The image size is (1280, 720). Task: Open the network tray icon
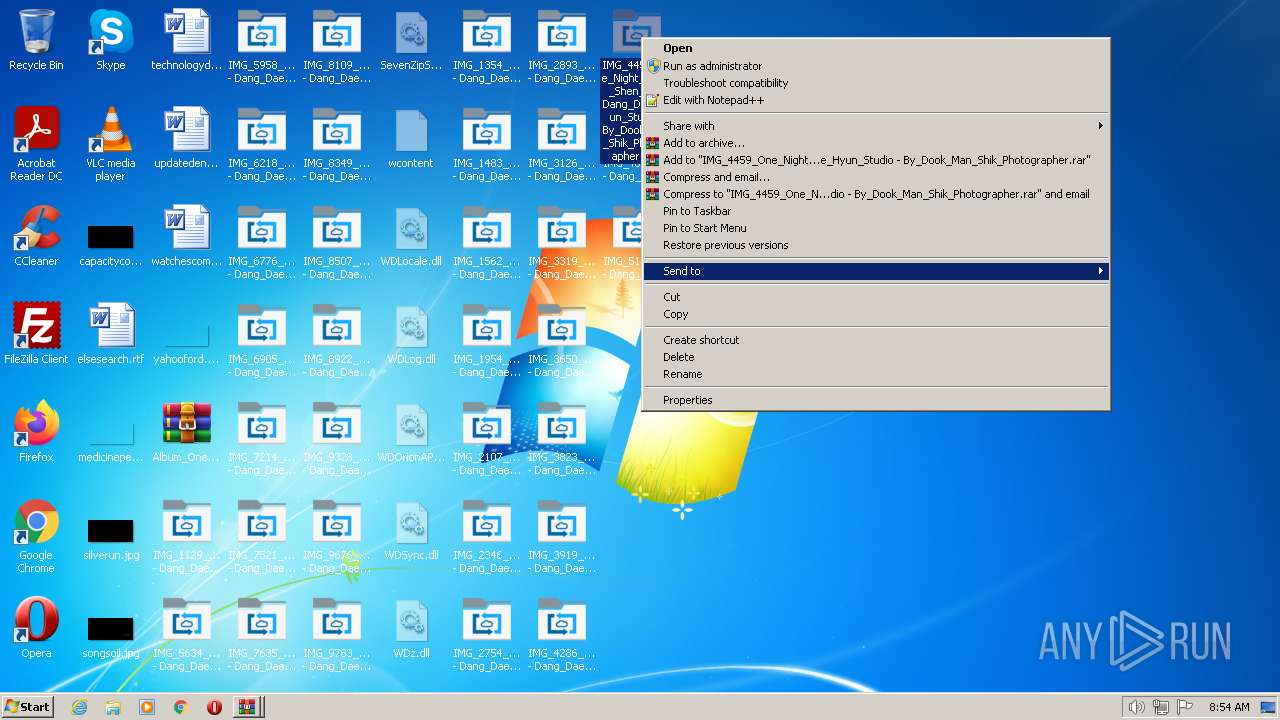[1161, 707]
